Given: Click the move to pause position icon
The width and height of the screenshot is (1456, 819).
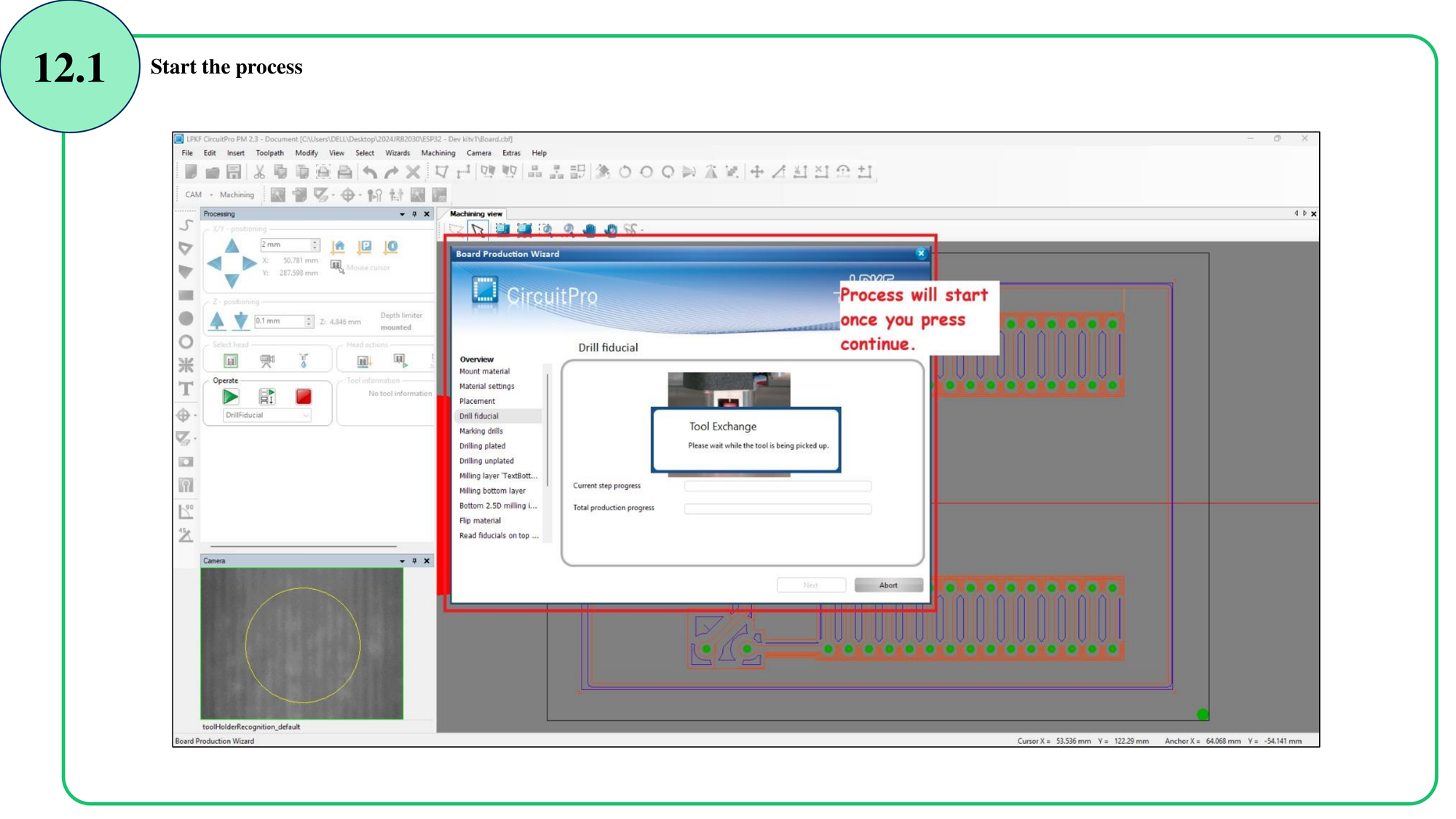Looking at the screenshot, I should 365,247.
